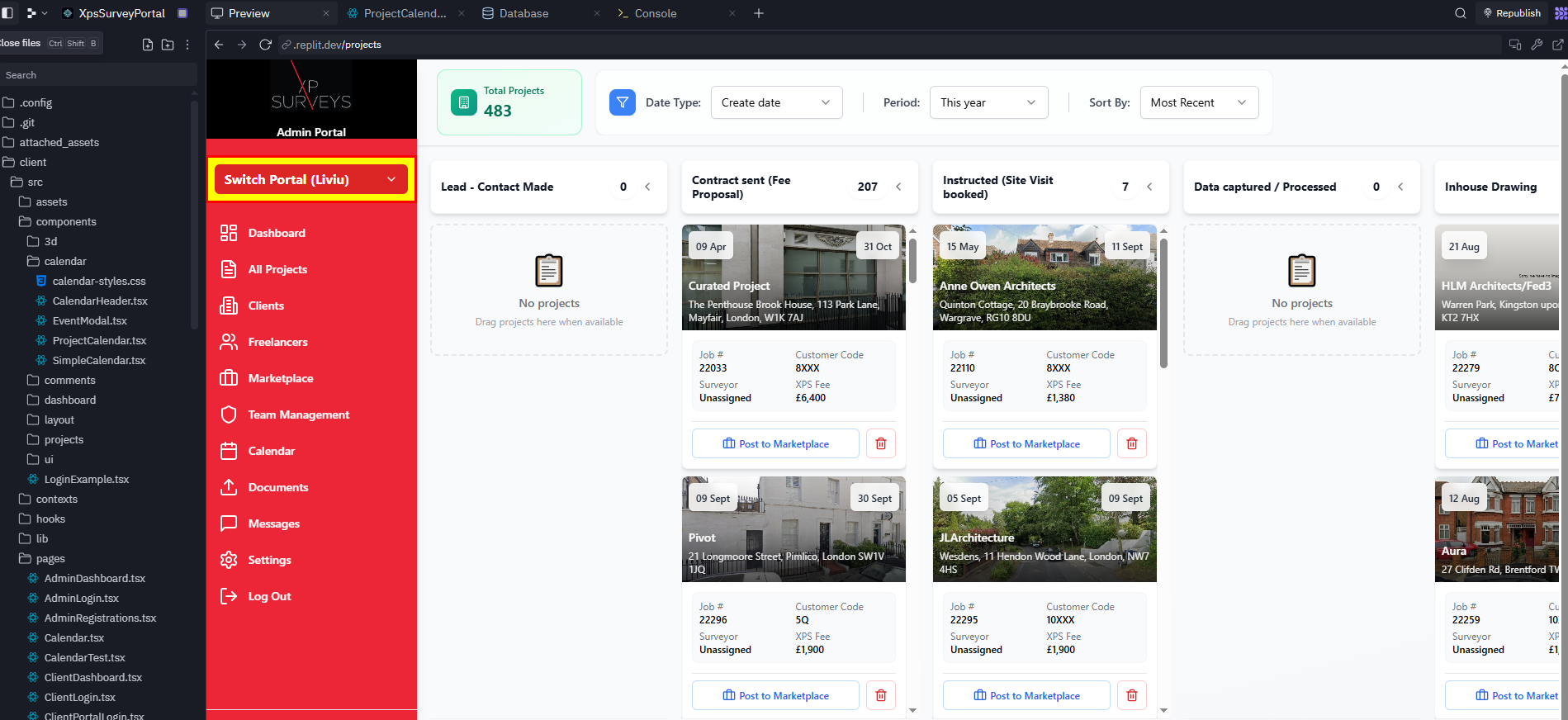Collapse the Contract sent column

(x=898, y=187)
